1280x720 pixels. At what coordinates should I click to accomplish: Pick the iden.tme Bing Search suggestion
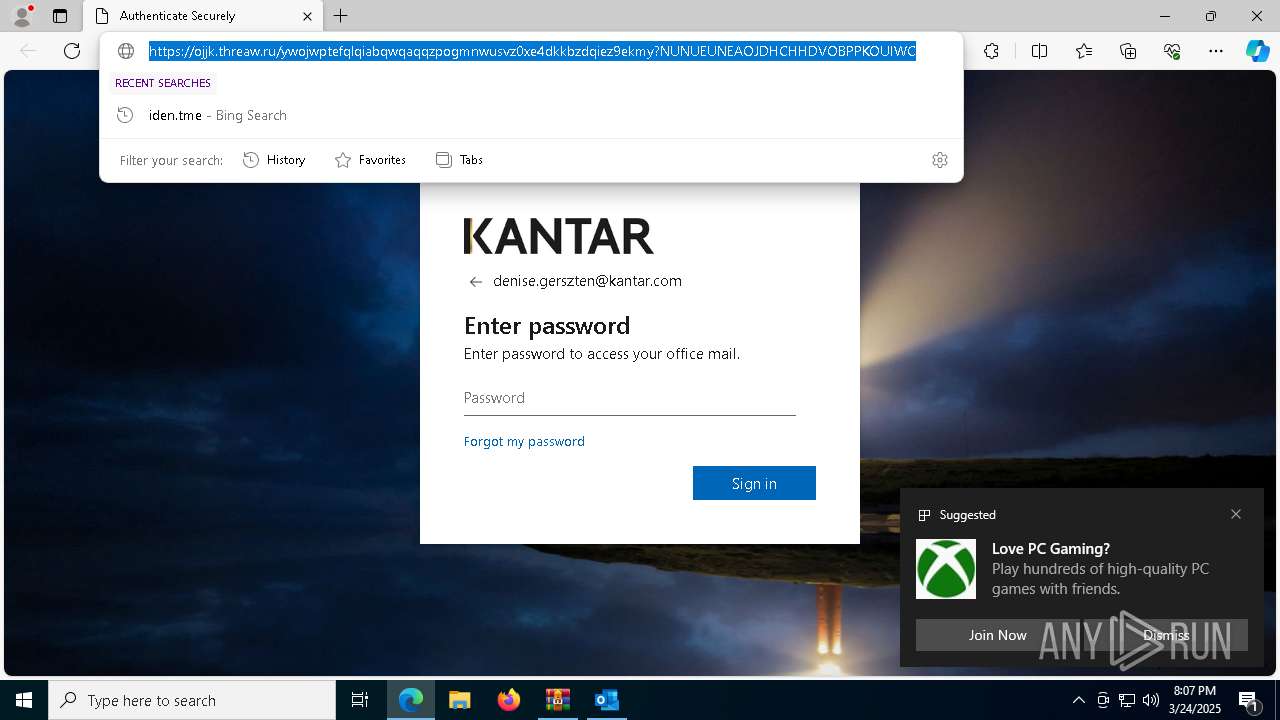pos(531,115)
